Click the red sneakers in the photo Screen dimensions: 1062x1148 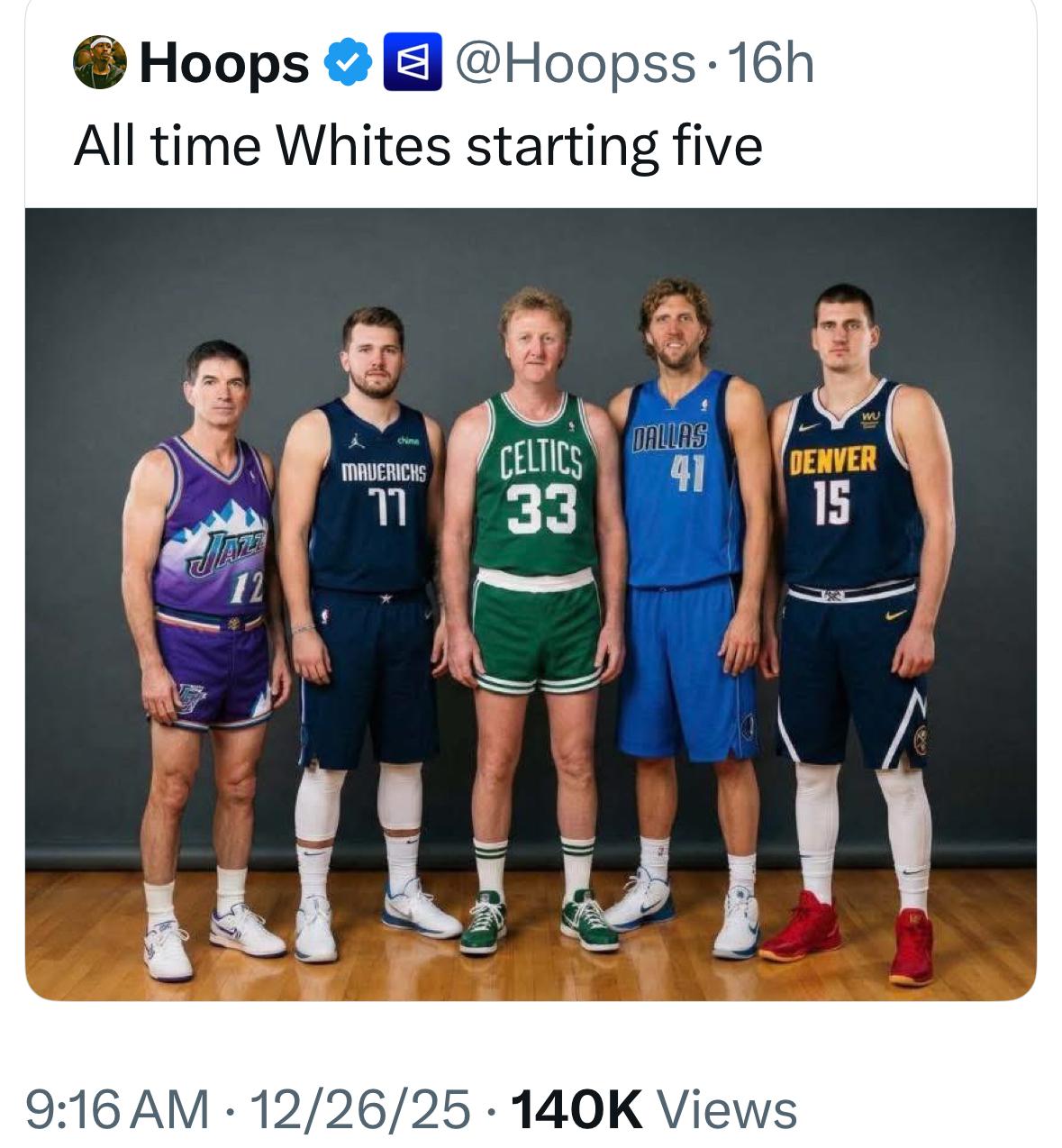click(802, 928)
